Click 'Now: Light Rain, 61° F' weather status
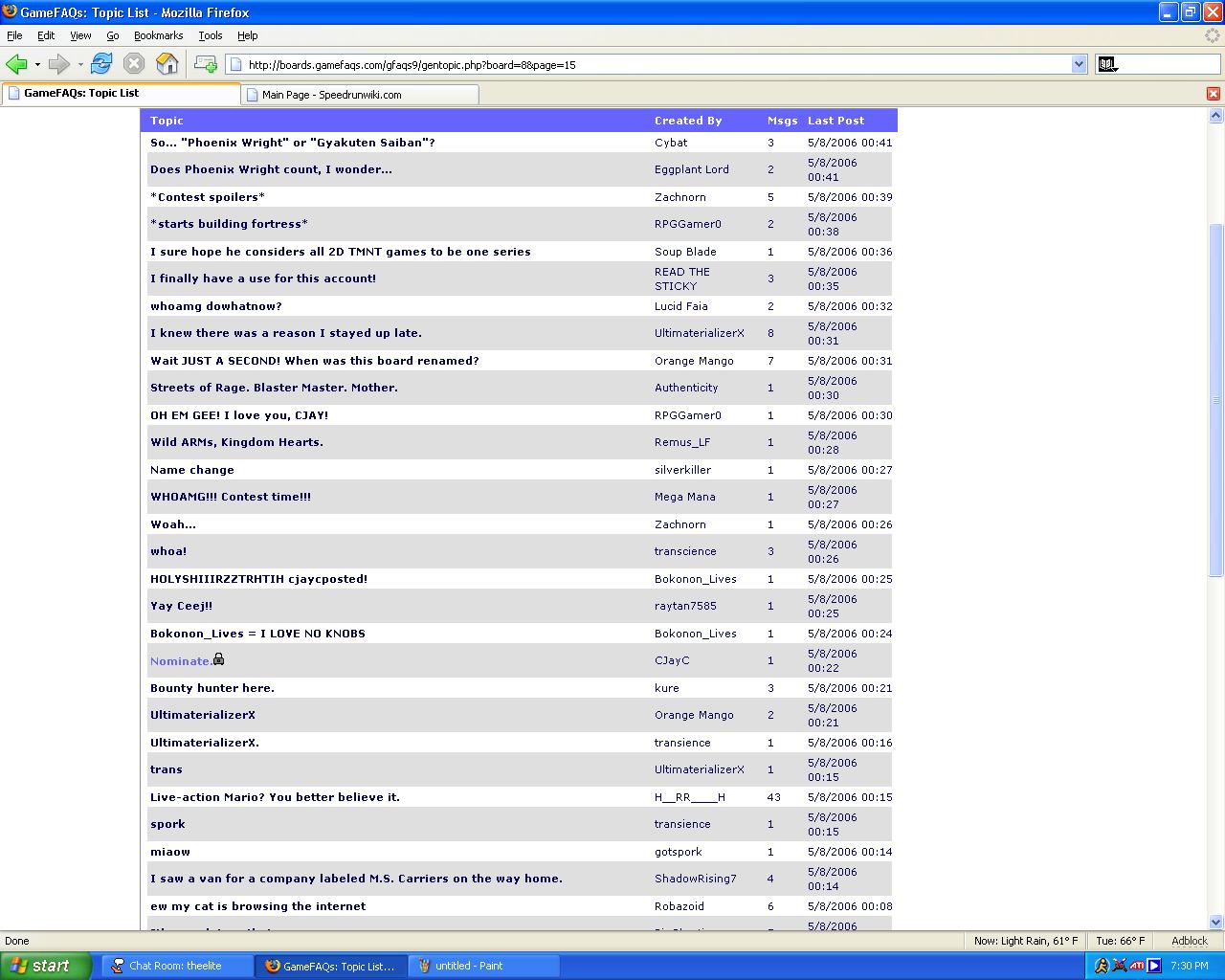 (x=1026, y=941)
